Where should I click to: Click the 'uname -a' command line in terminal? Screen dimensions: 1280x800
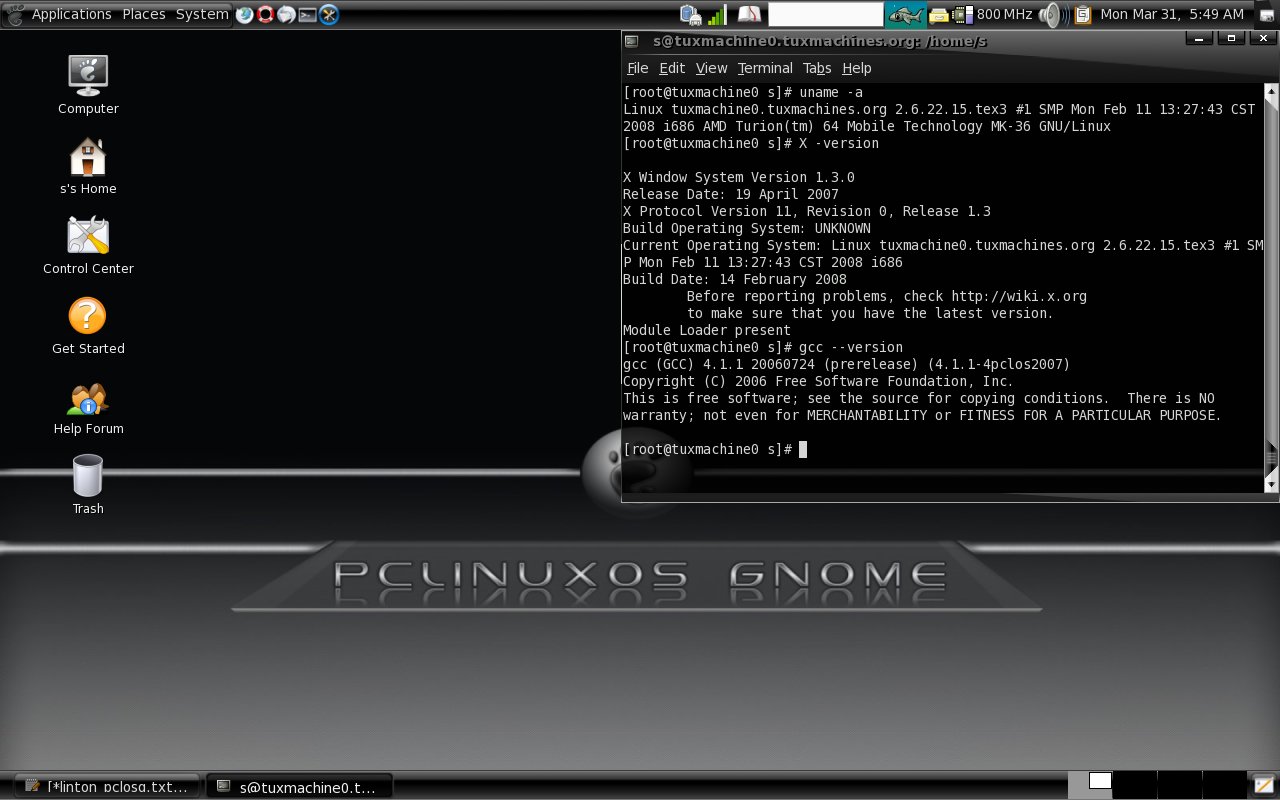tap(743, 92)
